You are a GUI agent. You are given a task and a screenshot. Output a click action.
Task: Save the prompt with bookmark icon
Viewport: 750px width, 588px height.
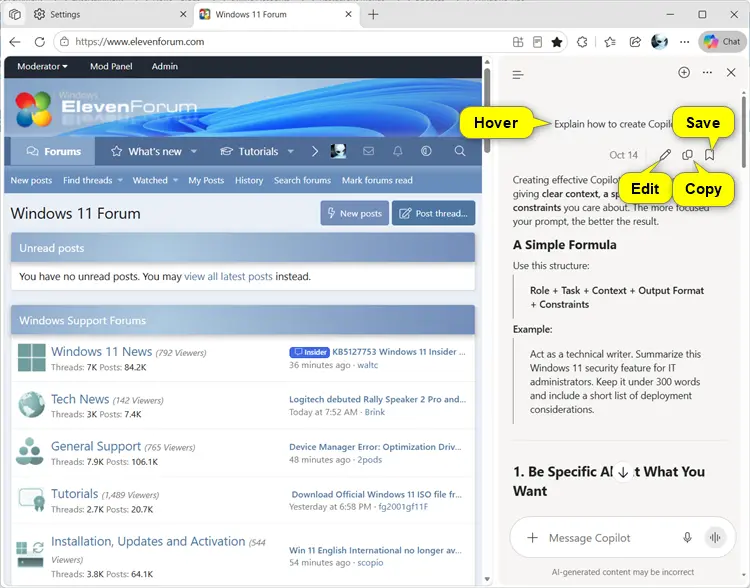click(x=709, y=155)
